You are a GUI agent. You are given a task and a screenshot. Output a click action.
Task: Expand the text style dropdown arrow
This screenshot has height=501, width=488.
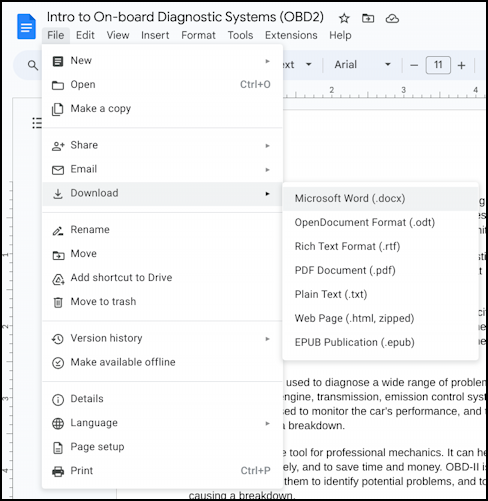(309, 64)
